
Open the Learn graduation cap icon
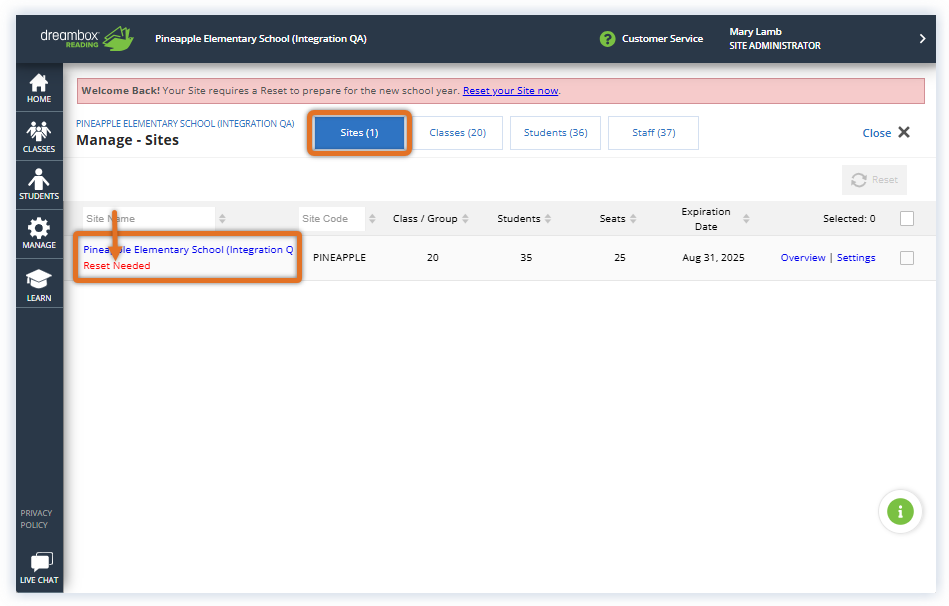click(x=39, y=286)
